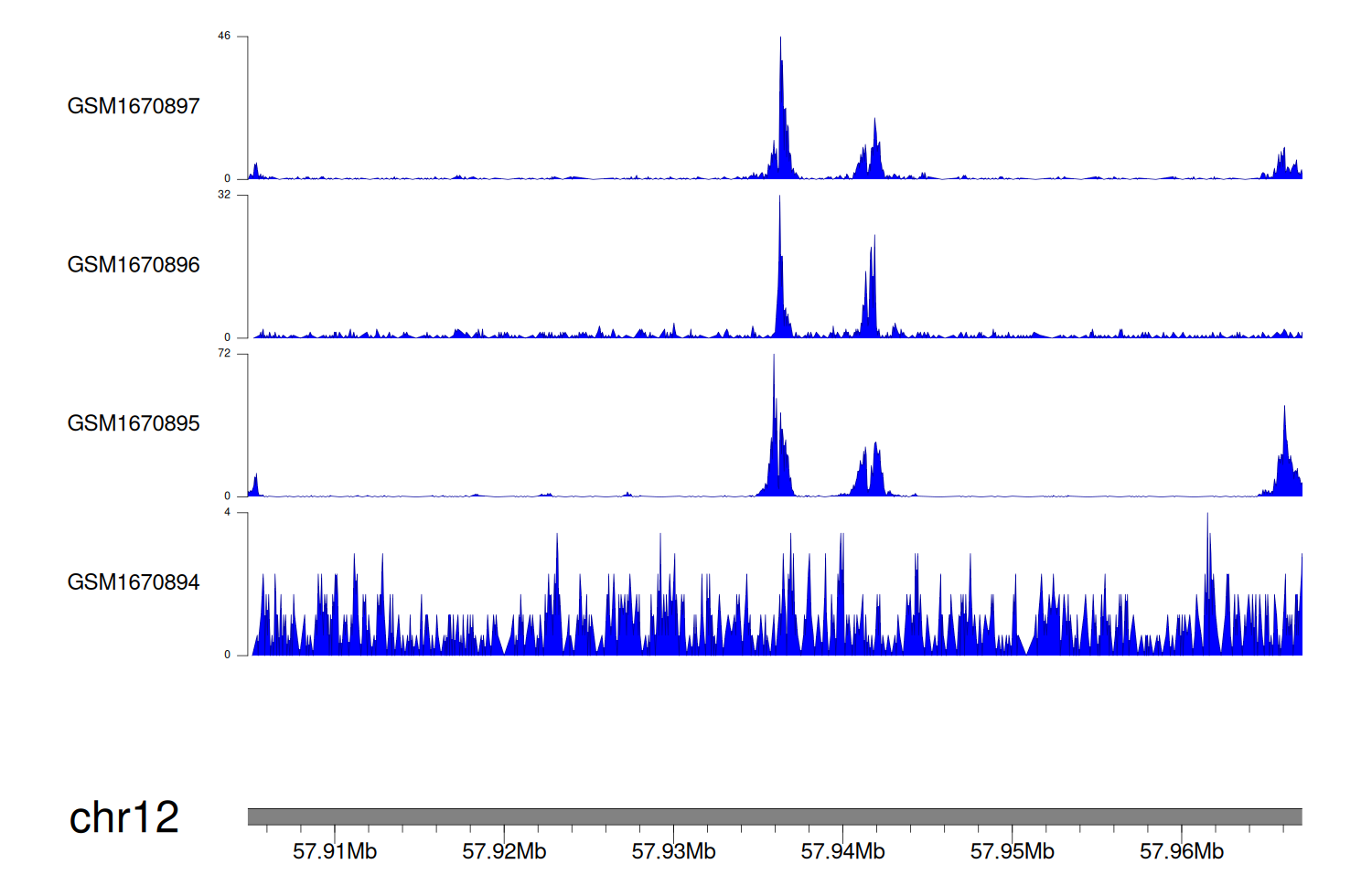Select the 57.92Mb axis label
The height and width of the screenshot is (896, 1372).
pyautogui.click(x=504, y=852)
